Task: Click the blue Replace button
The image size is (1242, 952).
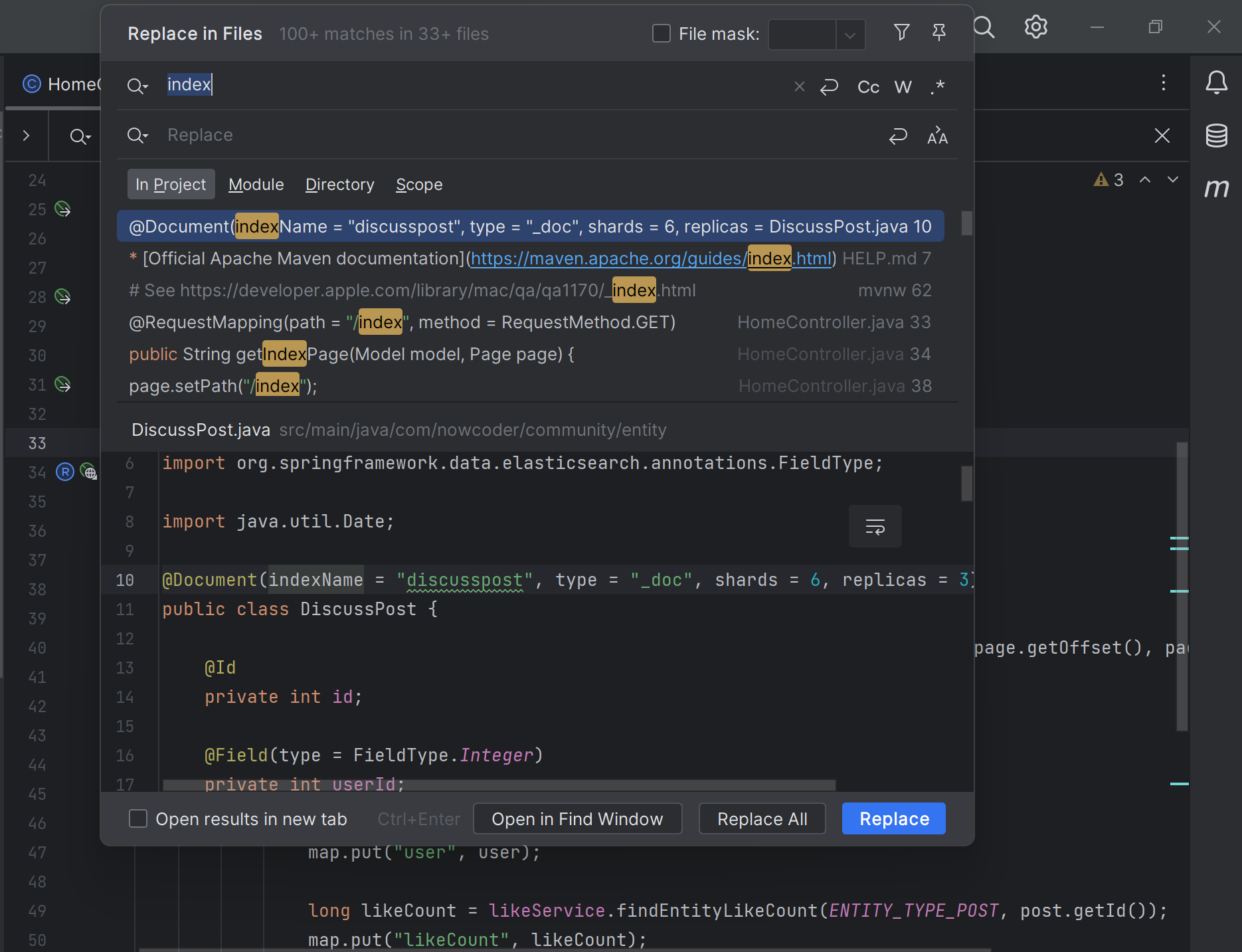Action: click(x=893, y=818)
